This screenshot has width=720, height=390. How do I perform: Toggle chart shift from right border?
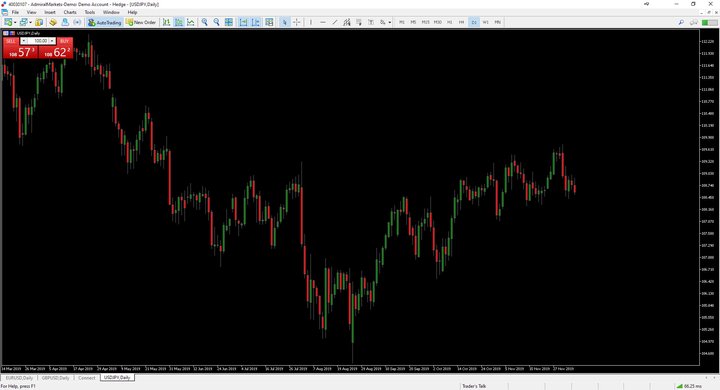tap(255, 22)
